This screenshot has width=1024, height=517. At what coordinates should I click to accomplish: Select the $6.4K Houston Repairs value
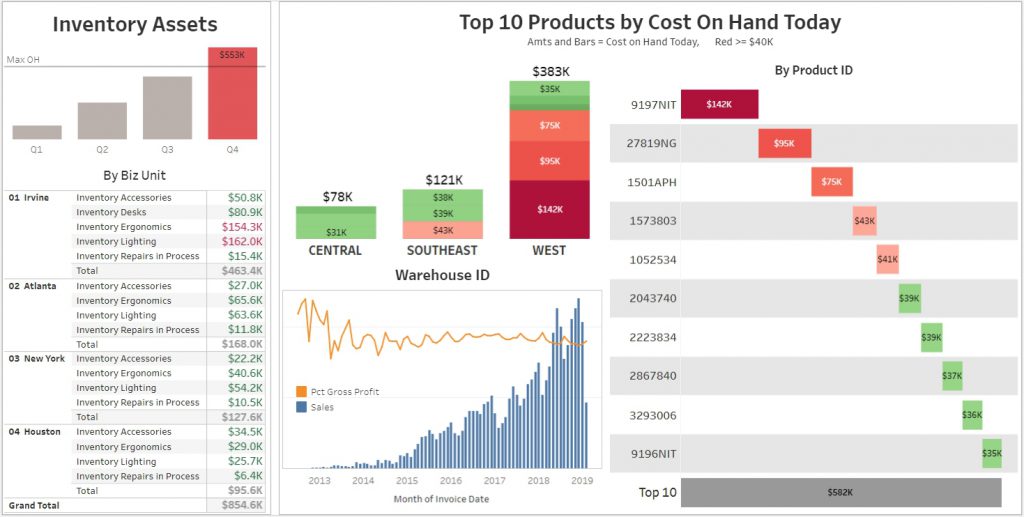click(x=249, y=476)
